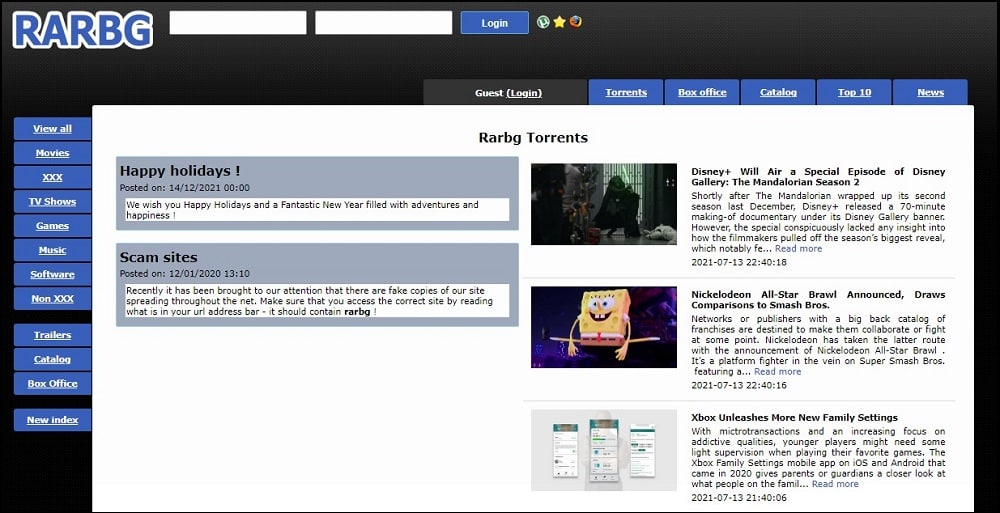
Task: Click Read more on Mandalorian article
Action: click(798, 249)
